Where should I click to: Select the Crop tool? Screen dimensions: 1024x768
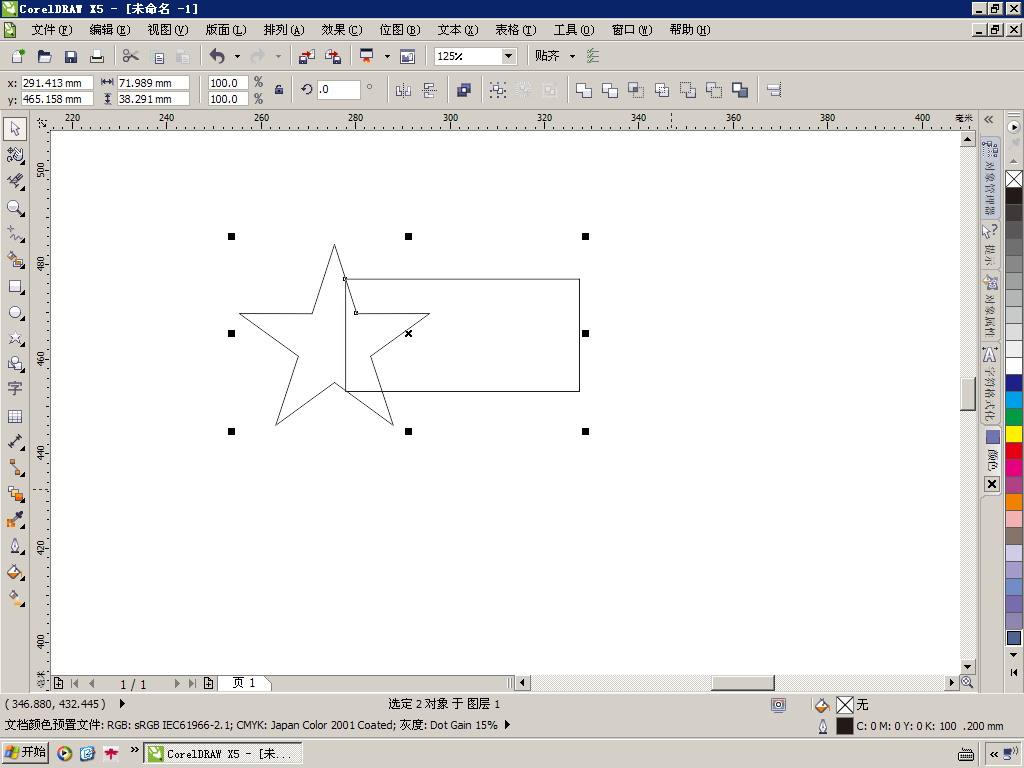coord(15,181)
